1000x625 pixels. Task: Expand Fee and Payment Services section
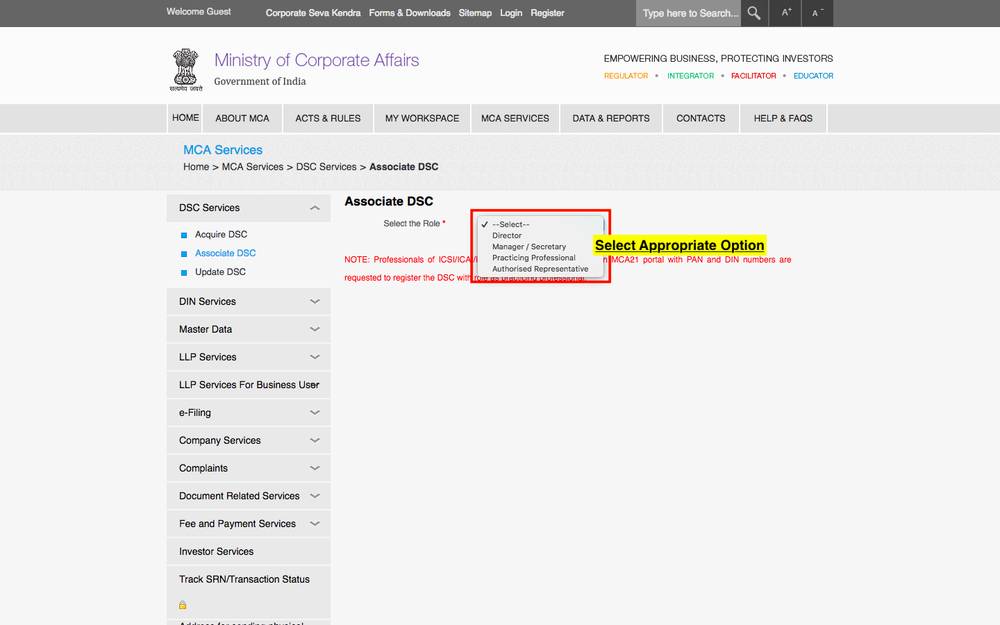(249, 524)
